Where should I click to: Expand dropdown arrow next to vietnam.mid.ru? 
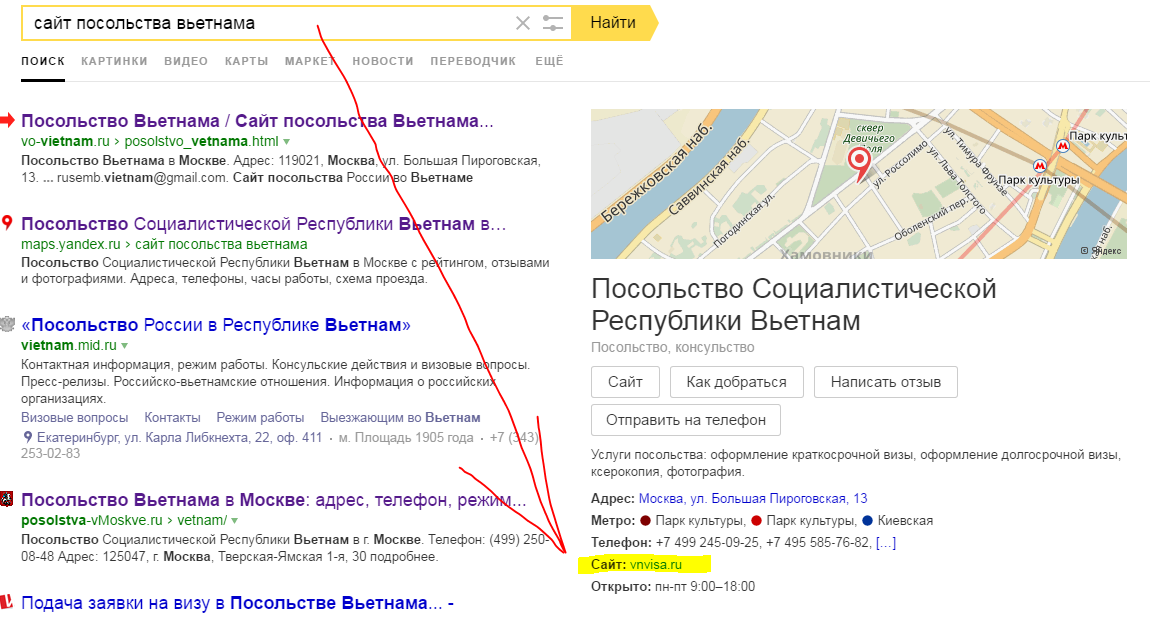[125, 346]
